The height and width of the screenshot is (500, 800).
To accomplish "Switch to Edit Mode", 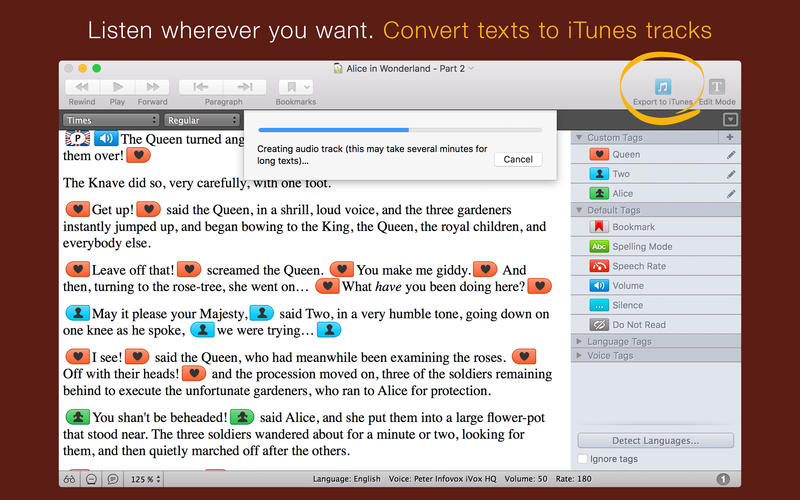I will pos(717,87).
